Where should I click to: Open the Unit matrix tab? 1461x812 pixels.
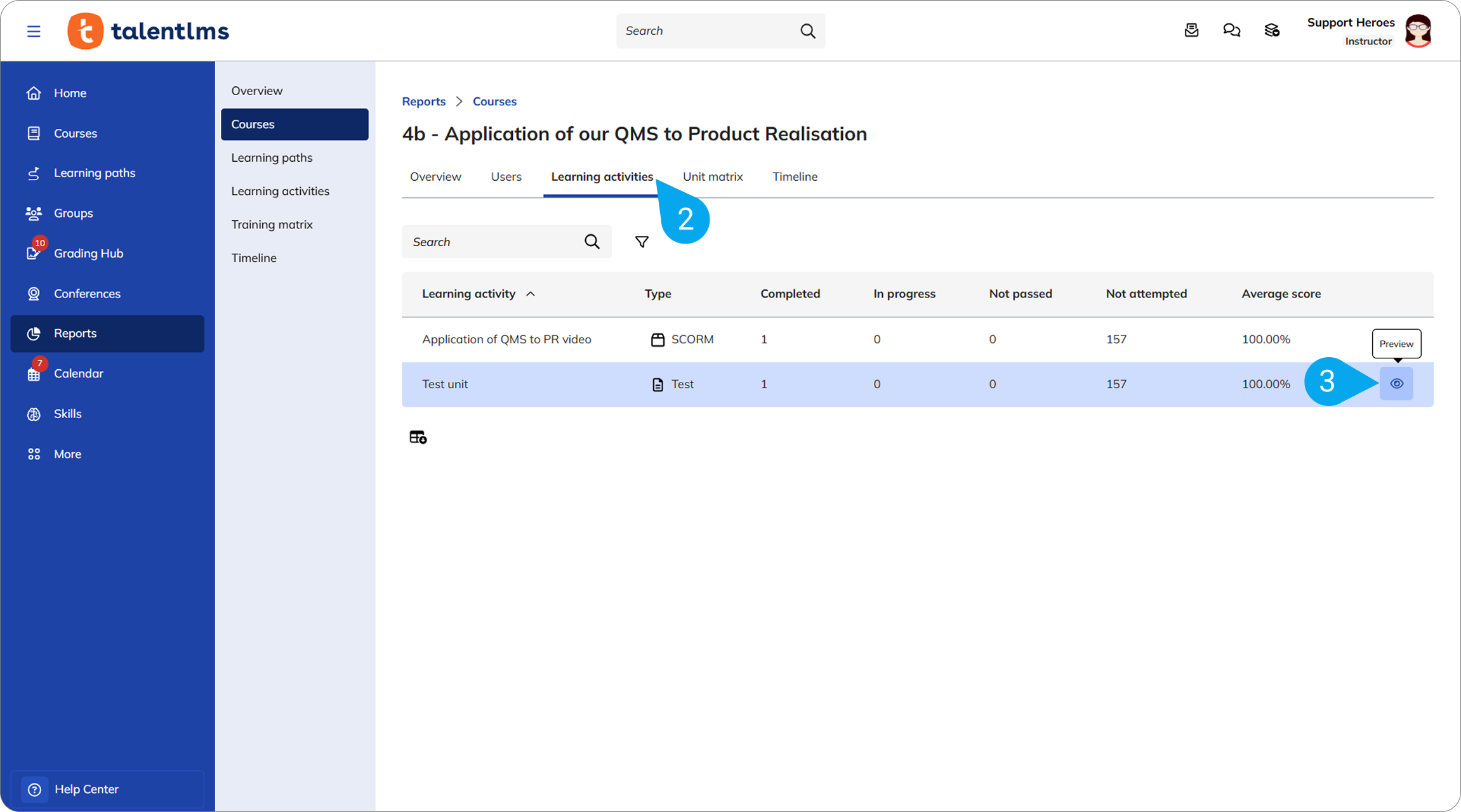(x=713, y=177)
